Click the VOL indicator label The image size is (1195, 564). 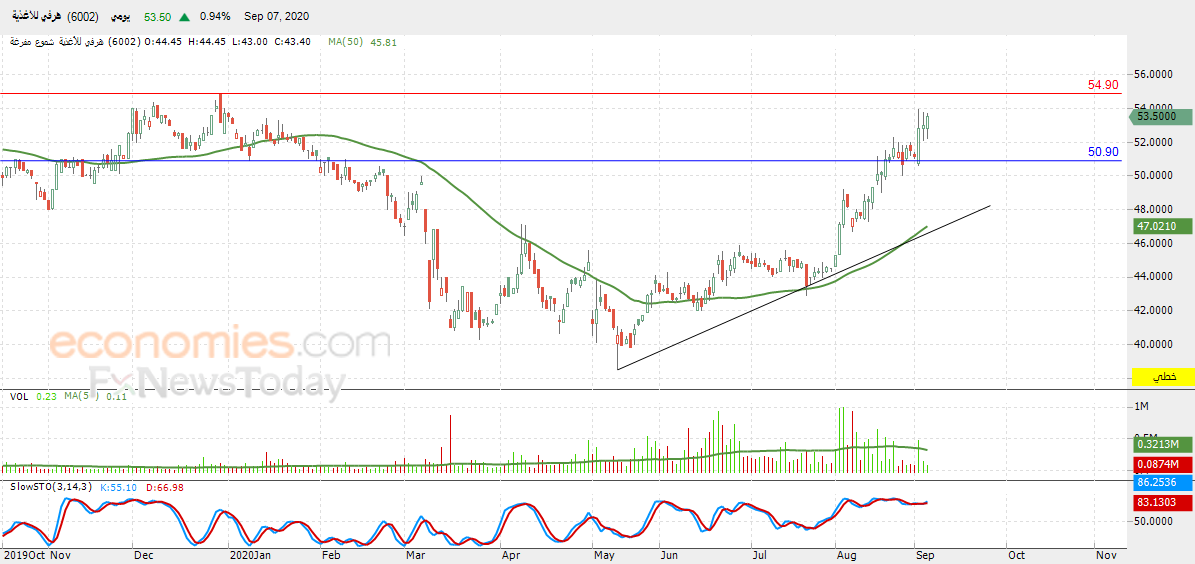19,396
